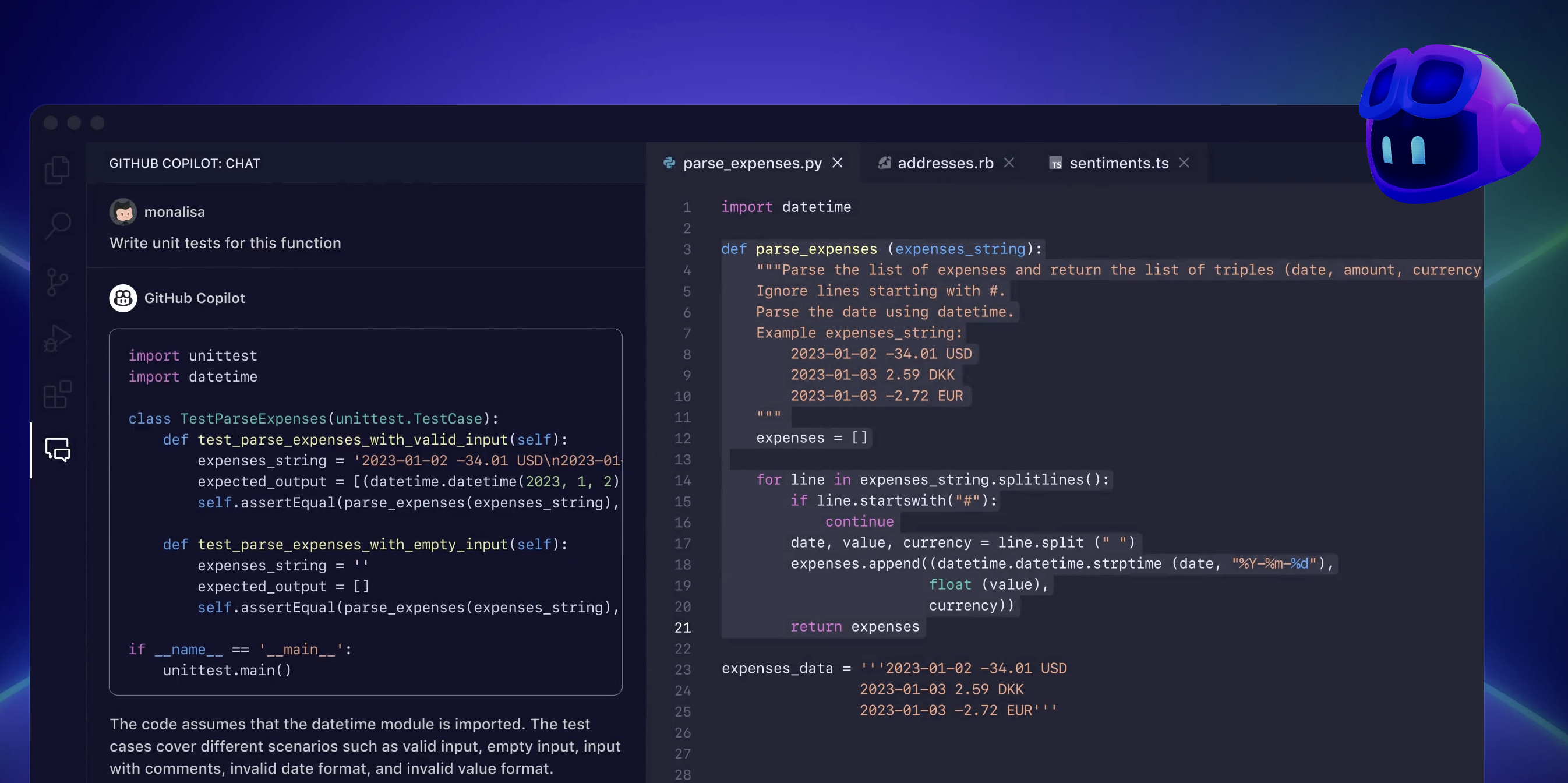Click 'import datetime' on editor line 1
This screenshot has height=783, width=1568.
point(786,207)
